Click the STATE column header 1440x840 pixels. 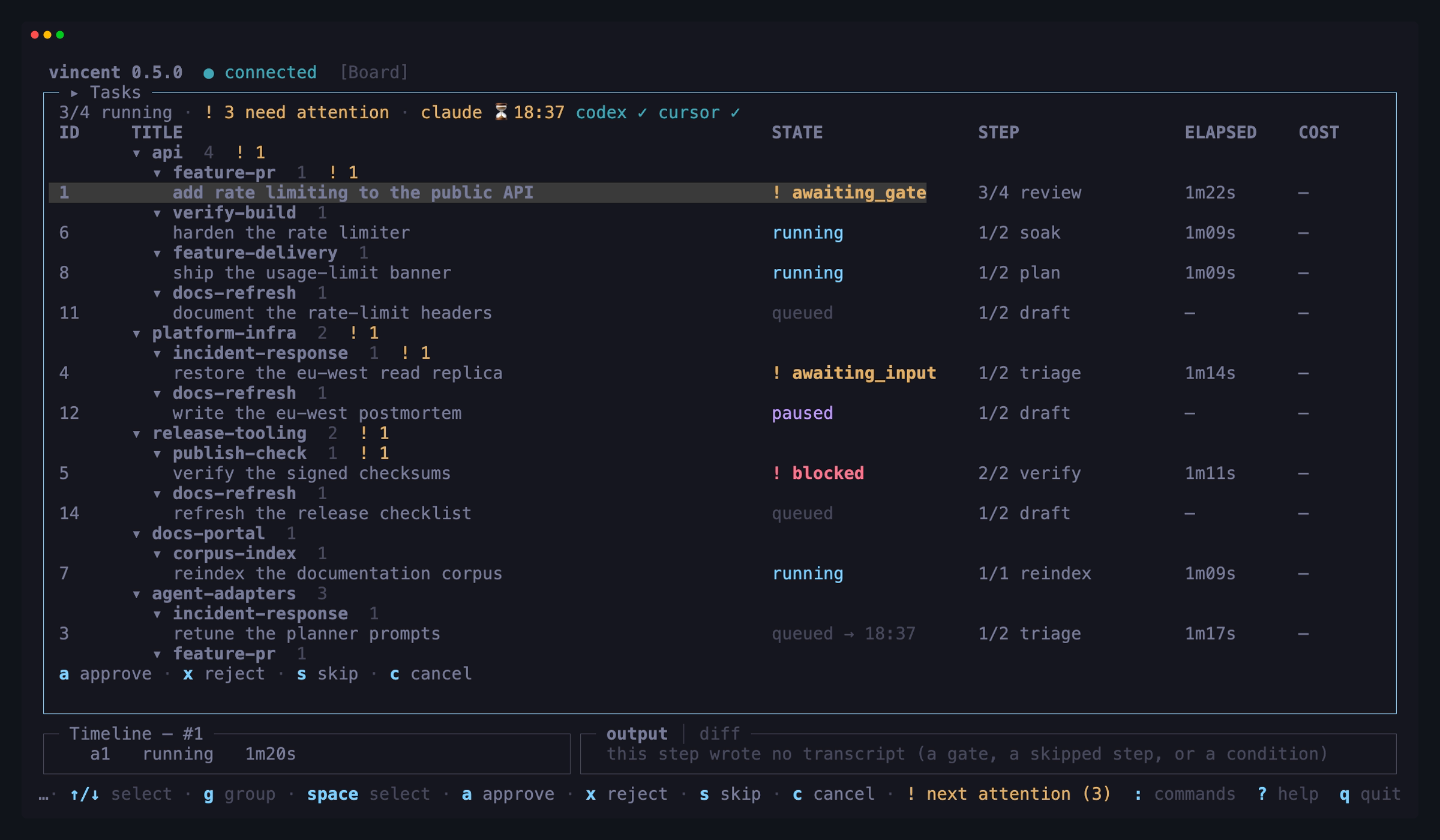[797, 133]
